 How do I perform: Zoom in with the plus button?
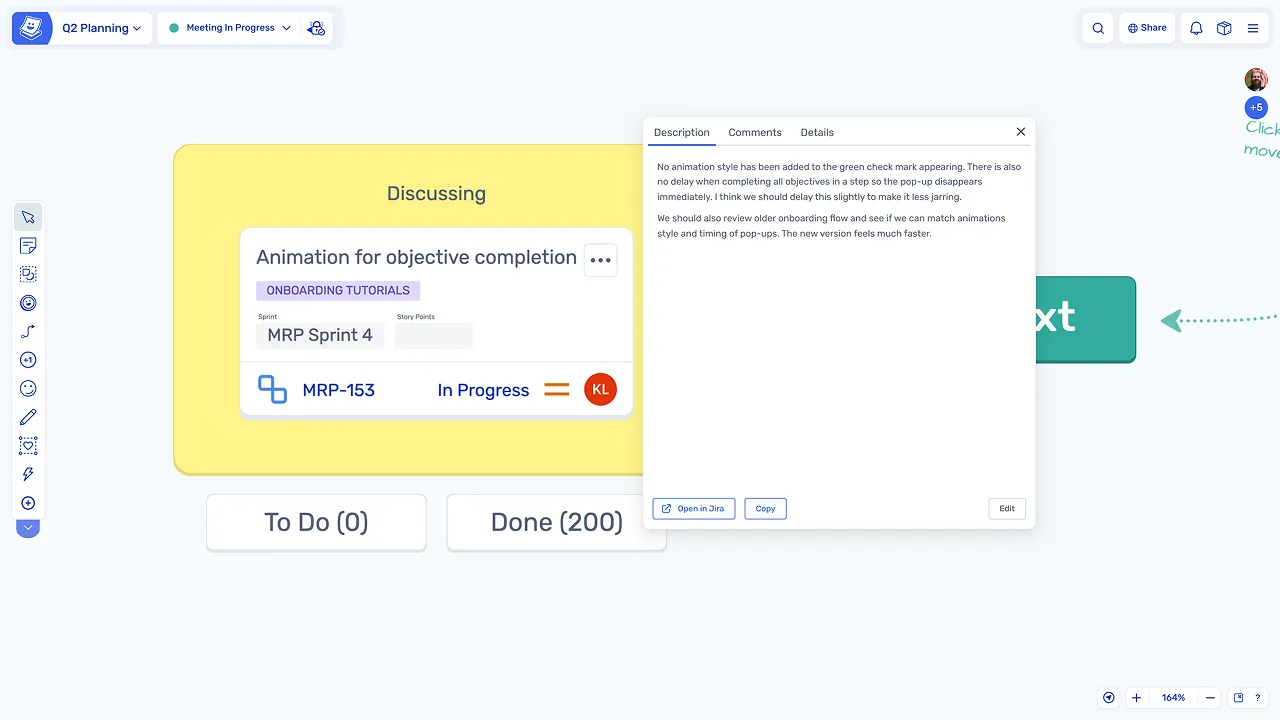click(1136, 698)
